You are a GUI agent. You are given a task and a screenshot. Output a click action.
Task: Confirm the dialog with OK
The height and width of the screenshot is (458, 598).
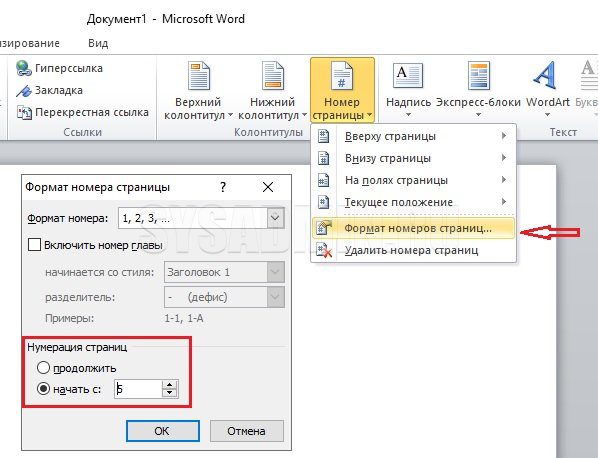[163, 431]
